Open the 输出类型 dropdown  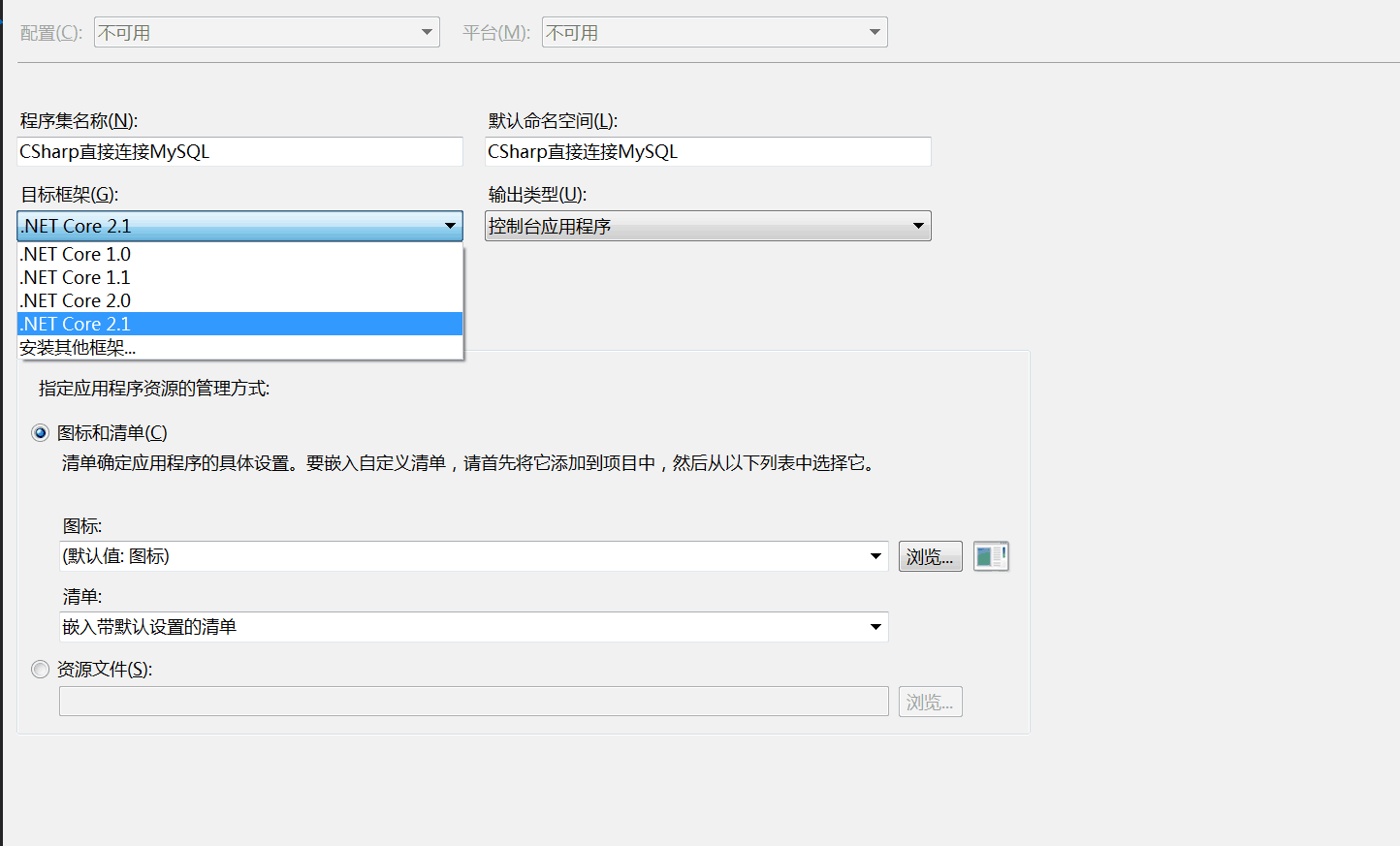(x=708, y=226)
